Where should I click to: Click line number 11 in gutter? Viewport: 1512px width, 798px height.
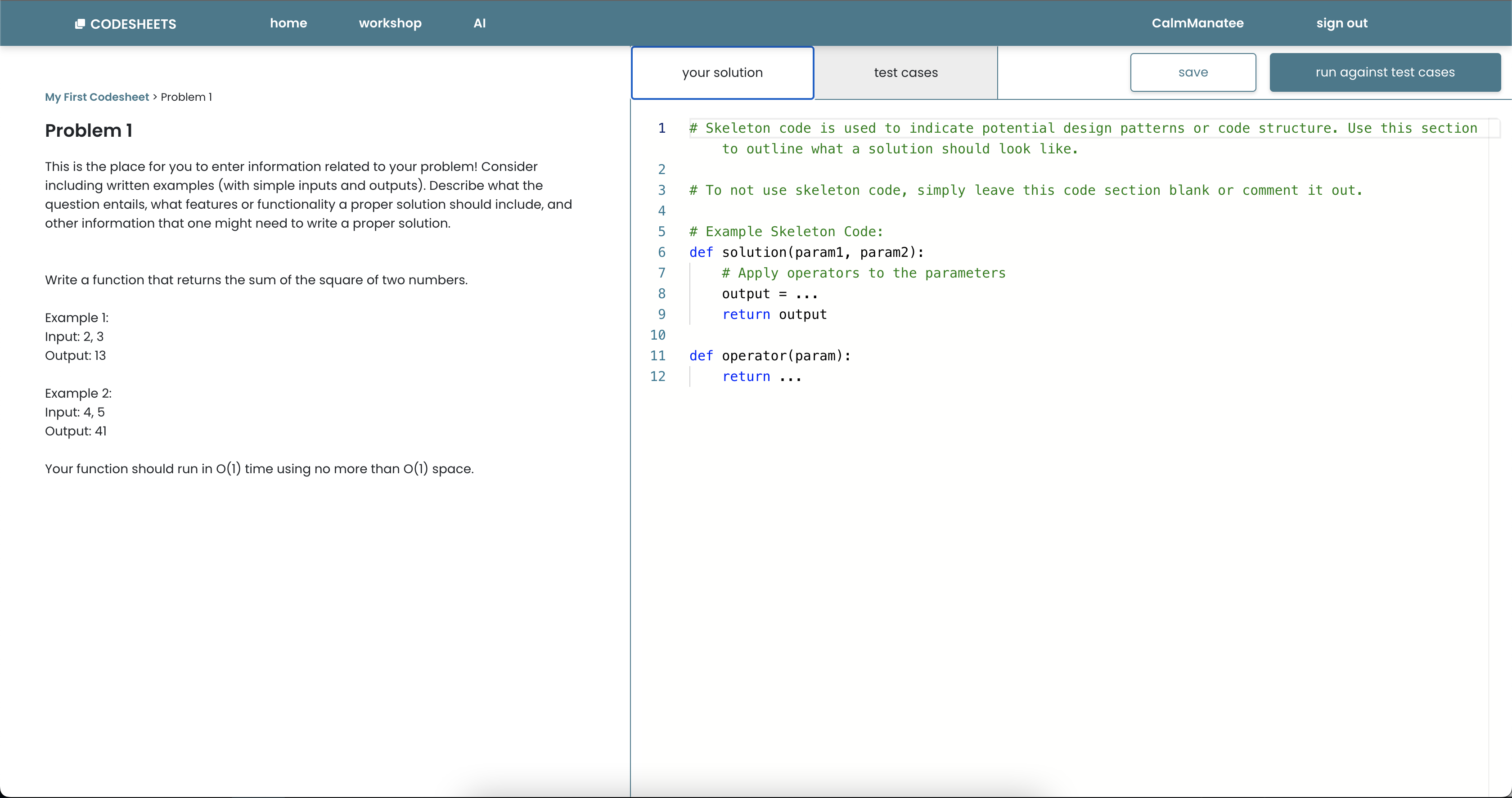click(x=657, y=355)
